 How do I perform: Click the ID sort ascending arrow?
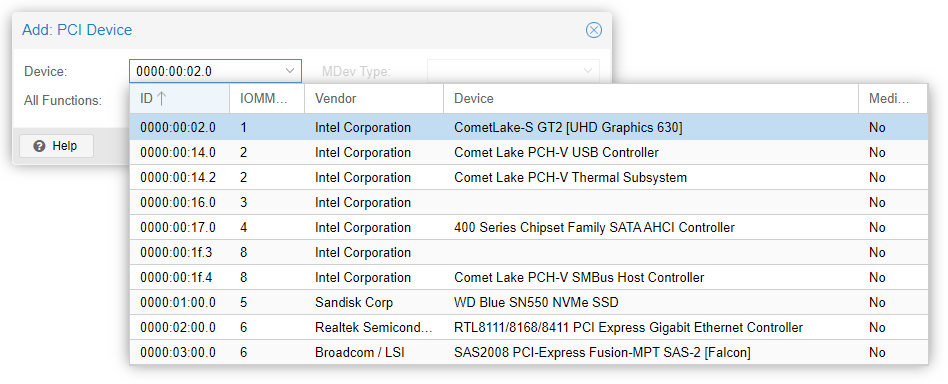[x=161, y=98]
